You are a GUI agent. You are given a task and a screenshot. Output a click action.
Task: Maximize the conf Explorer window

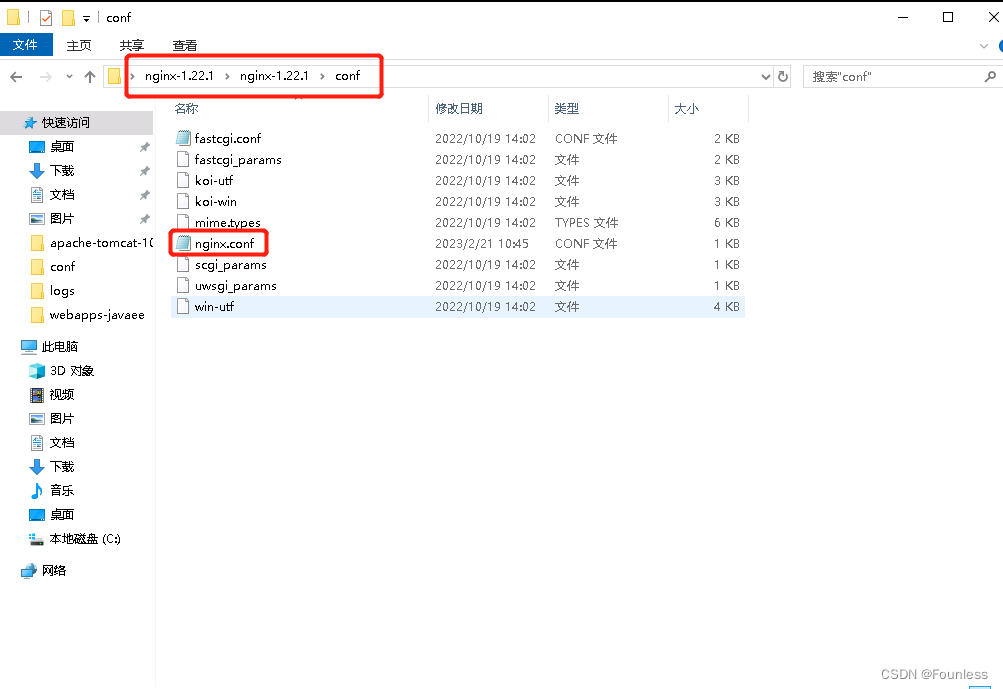click(948, 17)
